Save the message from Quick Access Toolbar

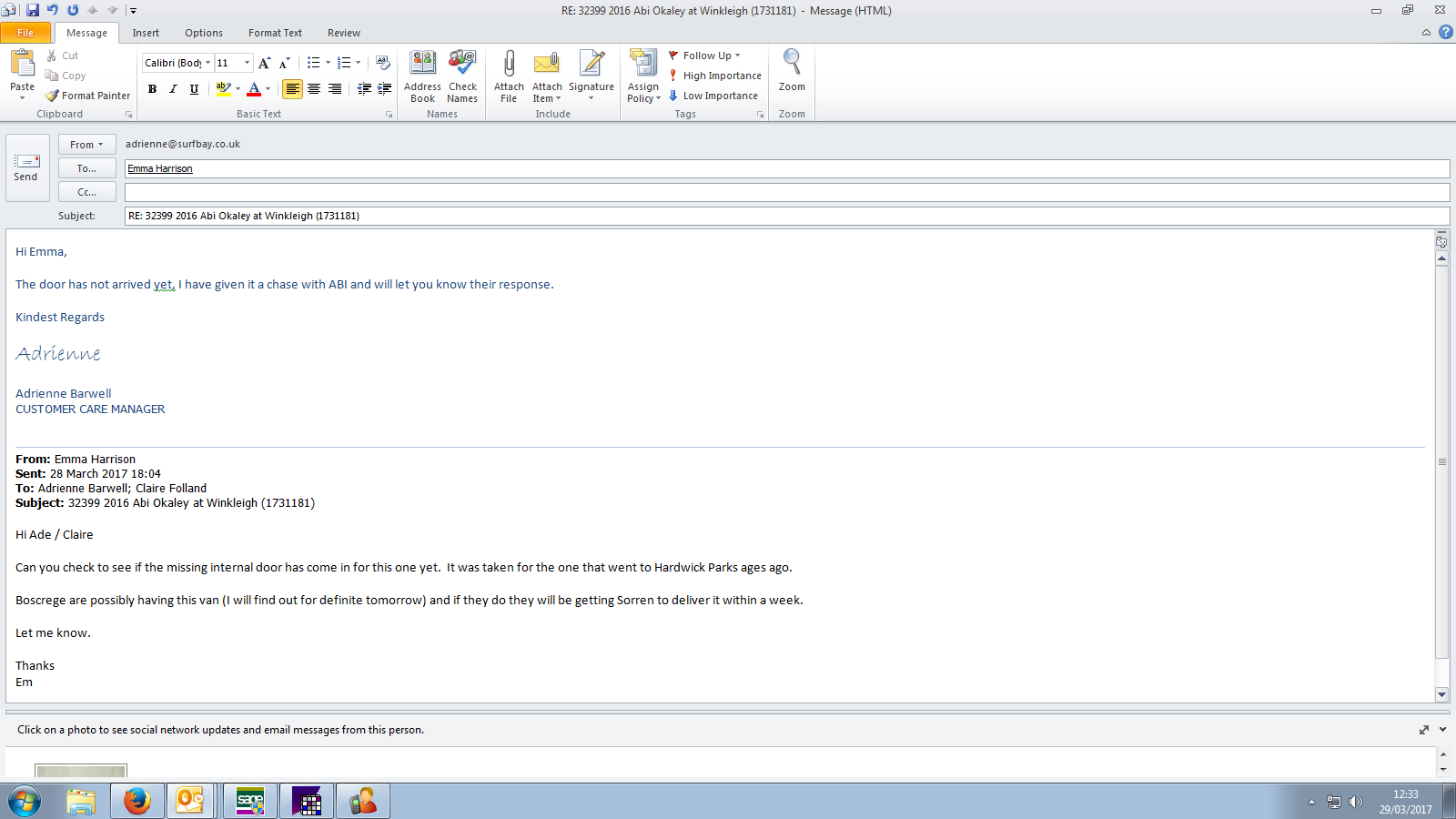(x=33, y=10)
